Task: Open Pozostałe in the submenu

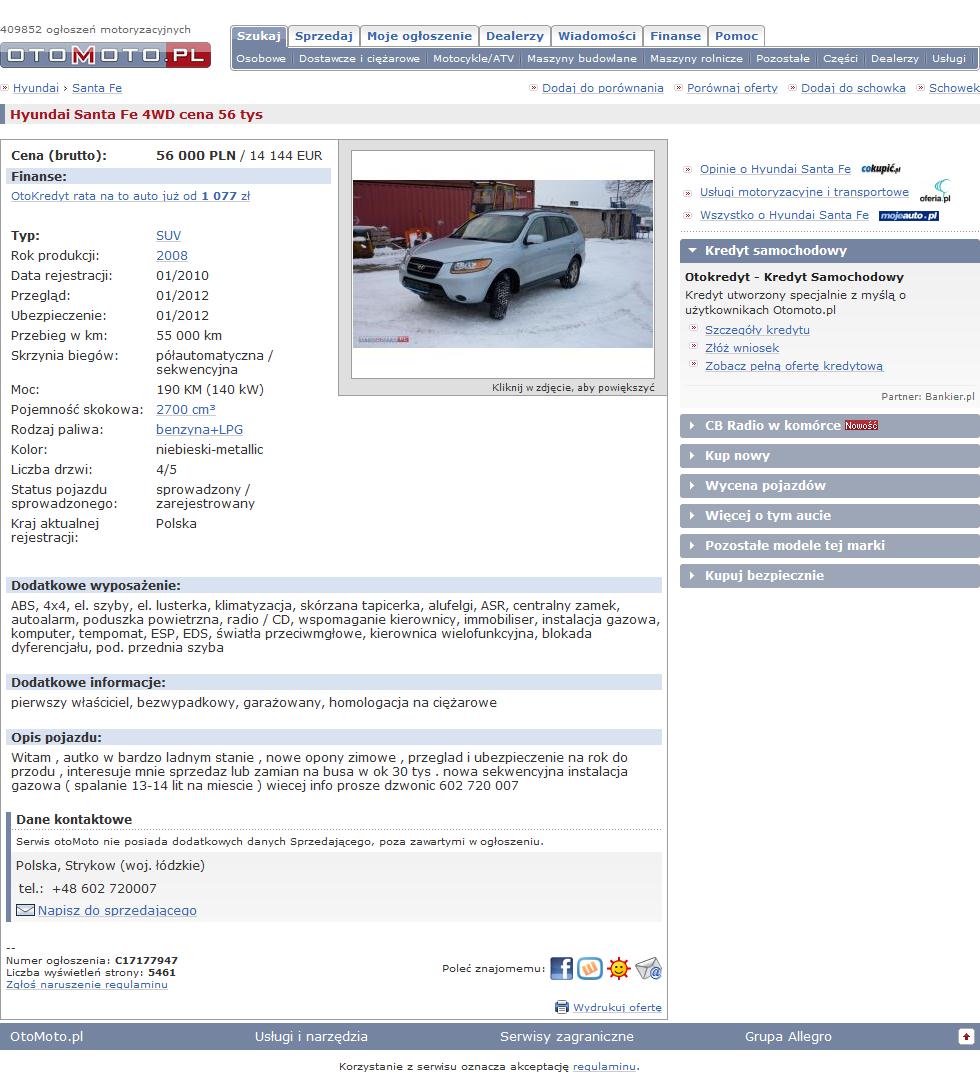Action: click(x=783, y=58)
